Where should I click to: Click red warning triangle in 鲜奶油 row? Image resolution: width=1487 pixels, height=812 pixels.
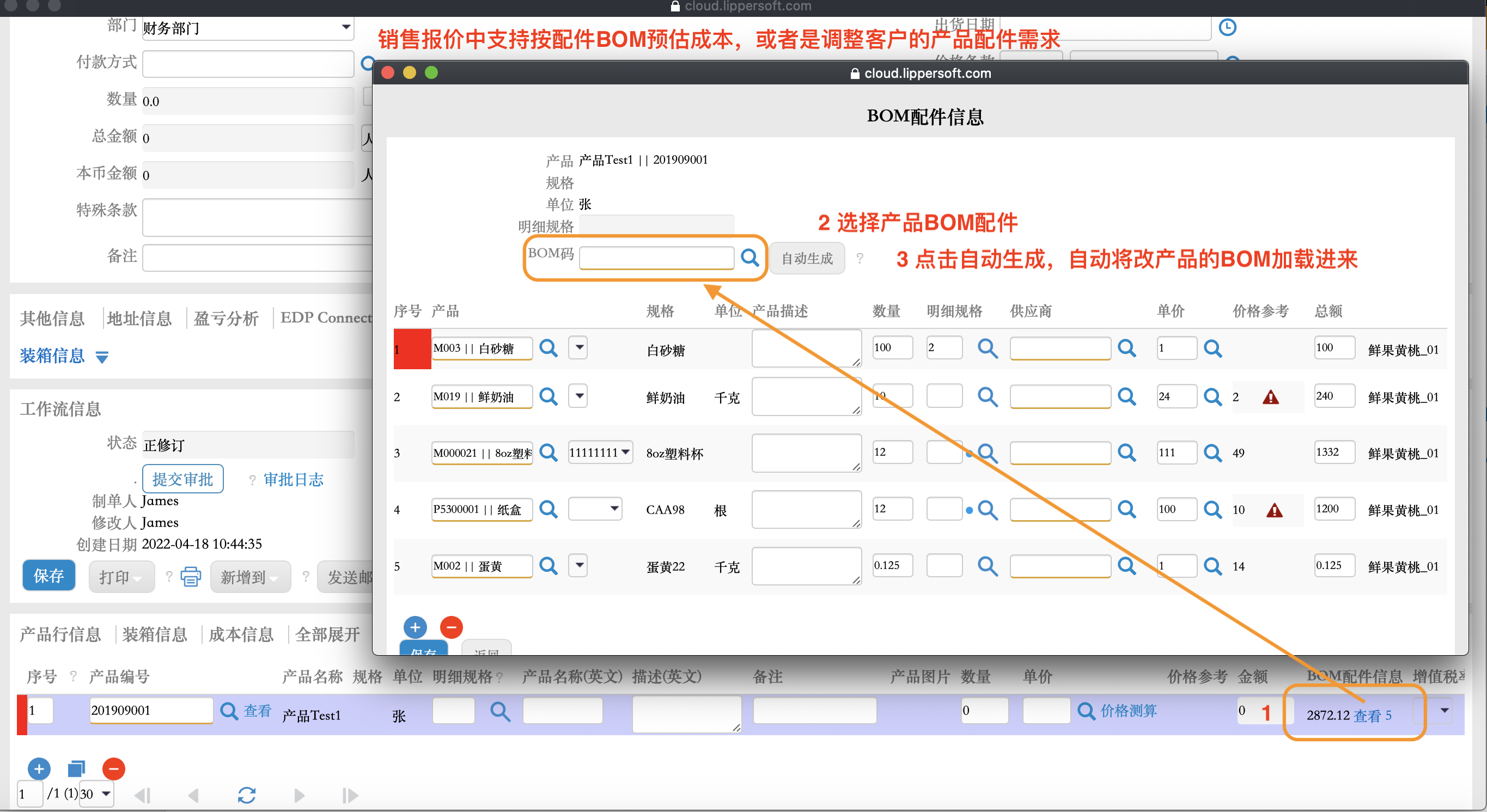[x=1270, y=397]
